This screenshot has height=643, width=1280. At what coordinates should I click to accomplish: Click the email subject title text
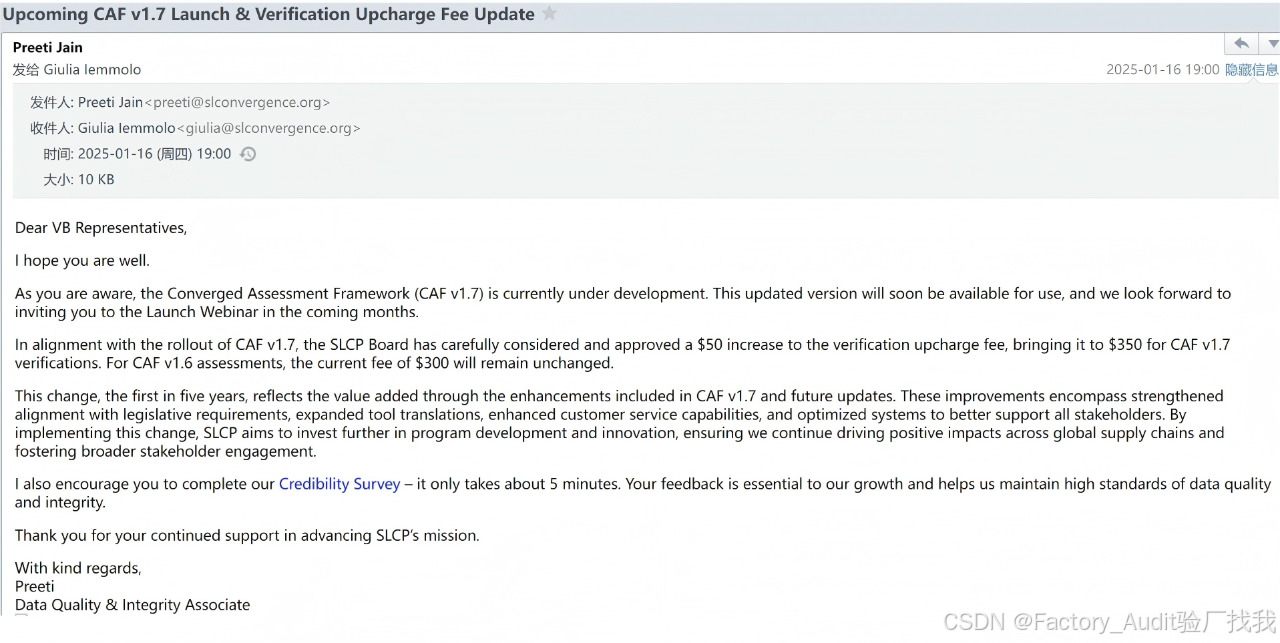[269, 14]
